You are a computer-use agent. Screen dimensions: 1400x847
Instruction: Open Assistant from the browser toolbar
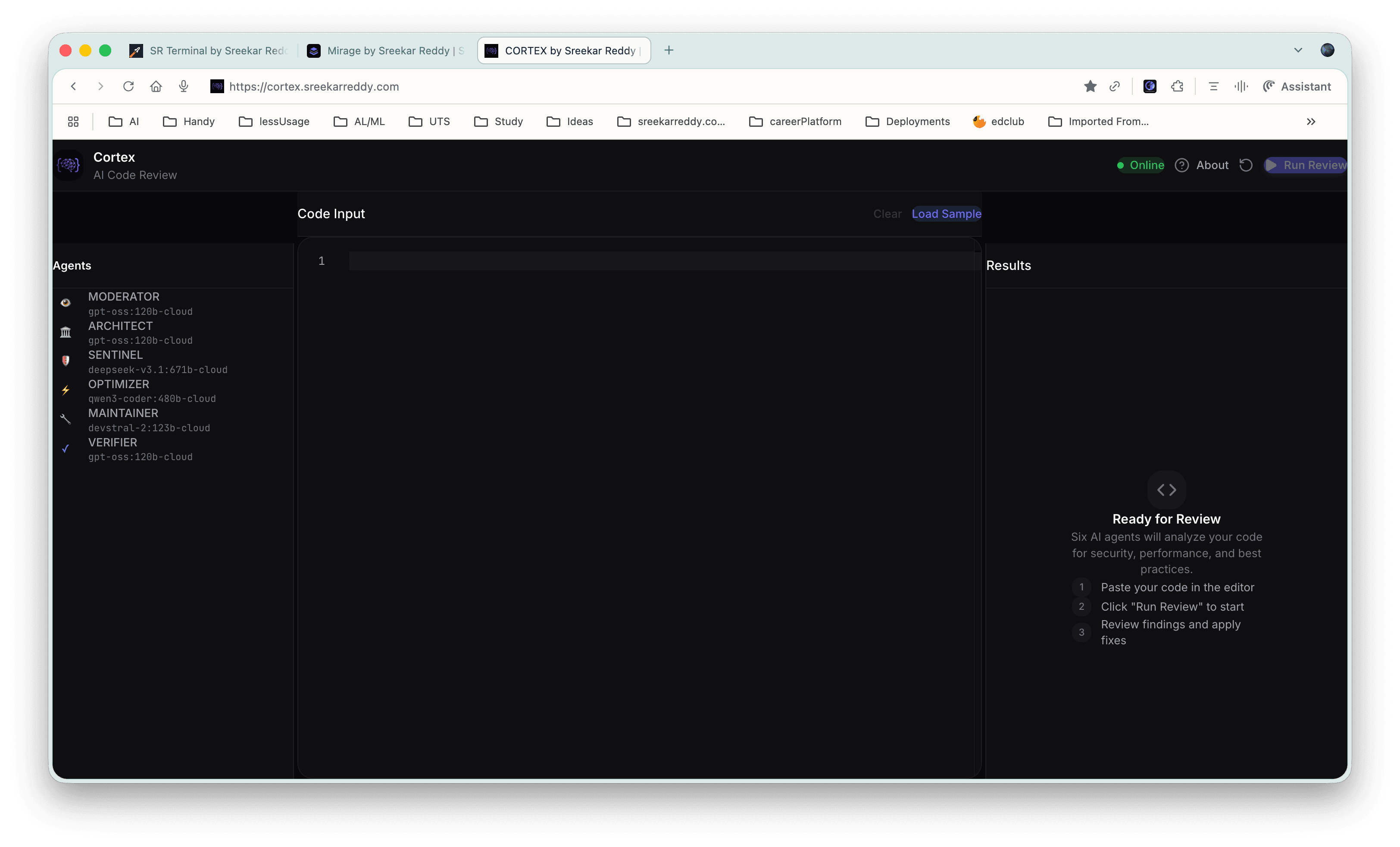1297,86
